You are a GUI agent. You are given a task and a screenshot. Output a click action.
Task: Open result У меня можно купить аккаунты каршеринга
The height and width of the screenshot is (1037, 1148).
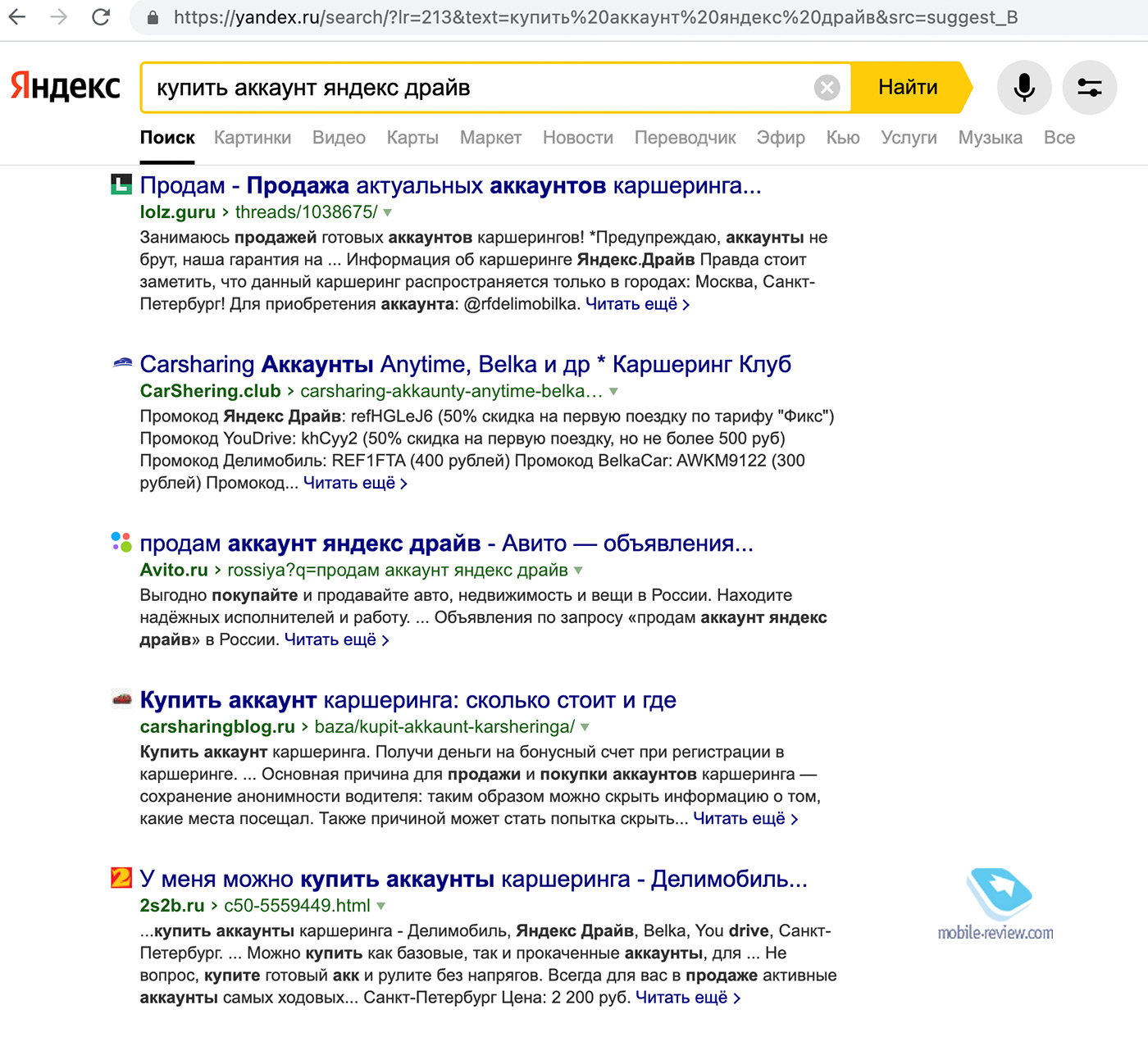click(x=474, y=880)
